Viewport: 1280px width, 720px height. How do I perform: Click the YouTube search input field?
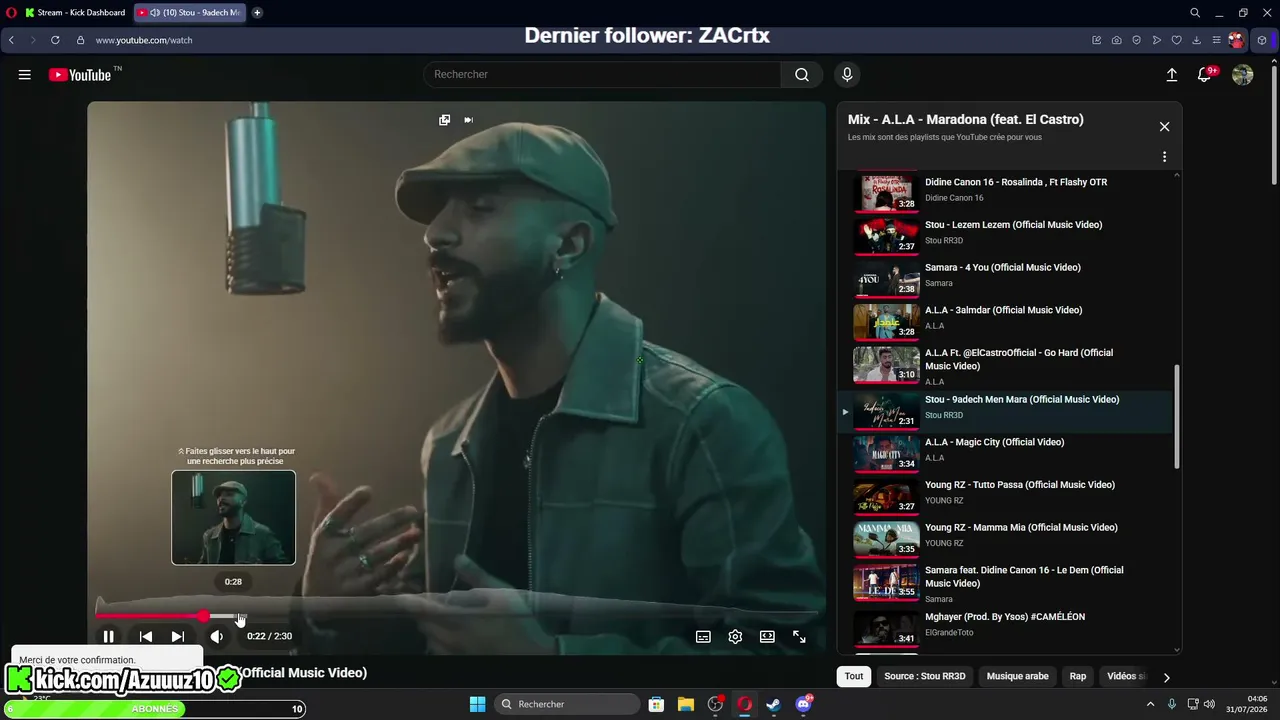click(602, 75)
